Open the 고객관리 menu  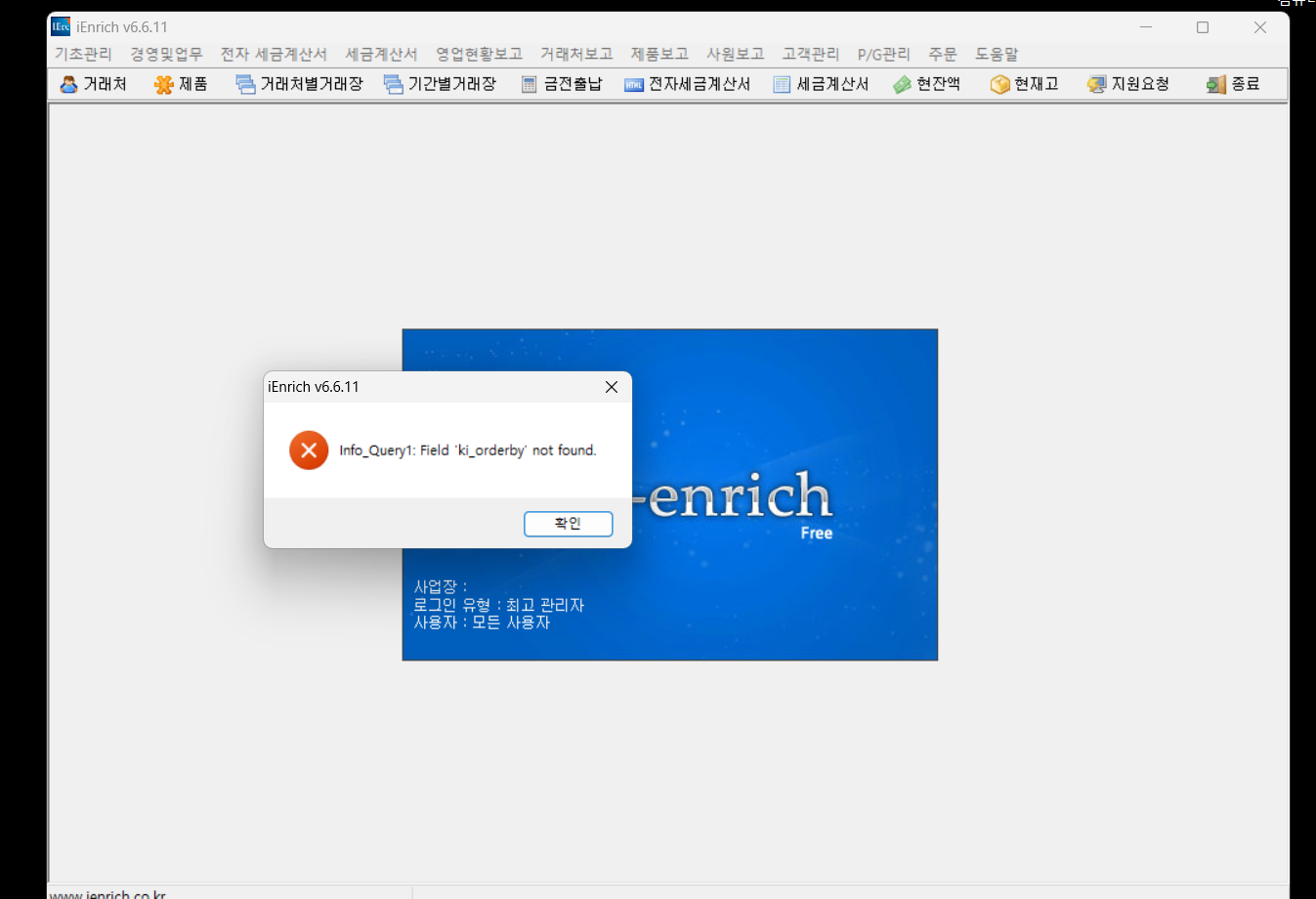click(x=810, y=55)
